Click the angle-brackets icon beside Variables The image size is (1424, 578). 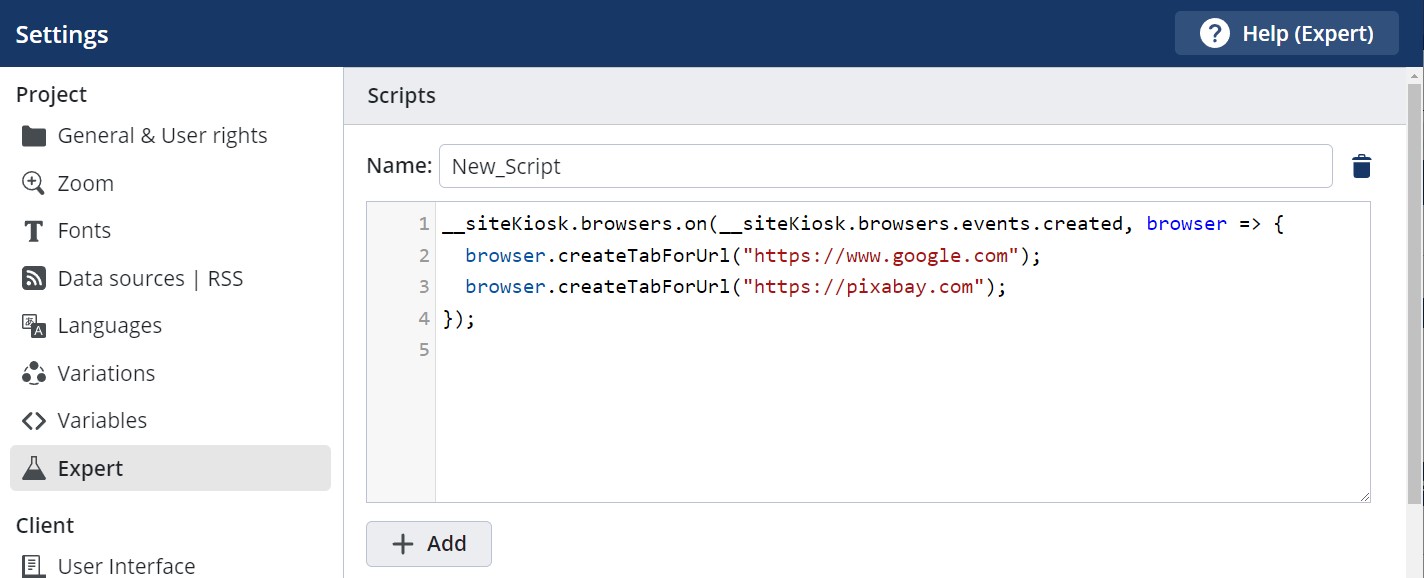tap(33, 420)
